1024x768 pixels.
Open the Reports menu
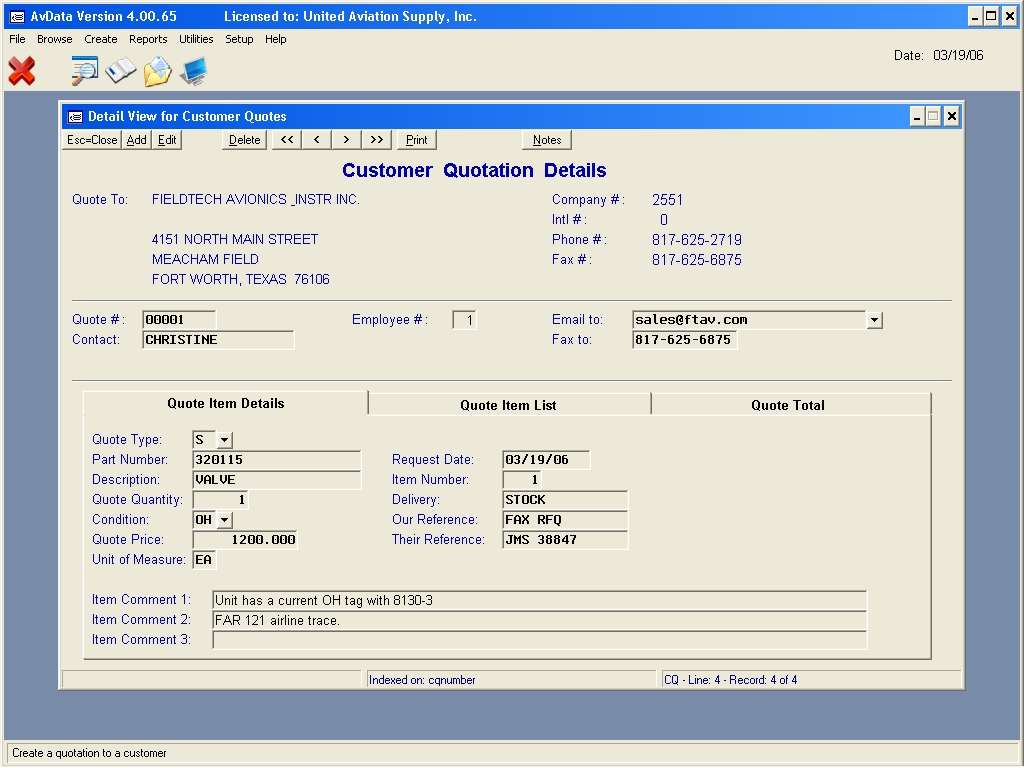point(148,39)
